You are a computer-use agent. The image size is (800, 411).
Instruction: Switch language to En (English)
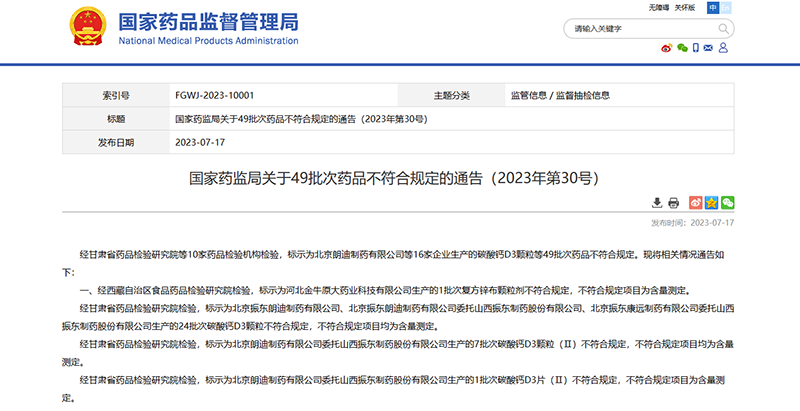[x=726, y=8]
